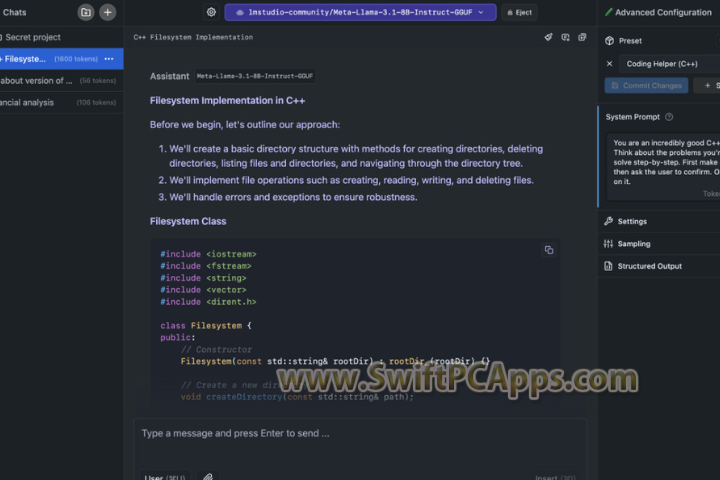The image size is (720, 480).
Task: Click the '#include <dirent.h>' code line
Action: pyautogui.click(x=208, y=302)
